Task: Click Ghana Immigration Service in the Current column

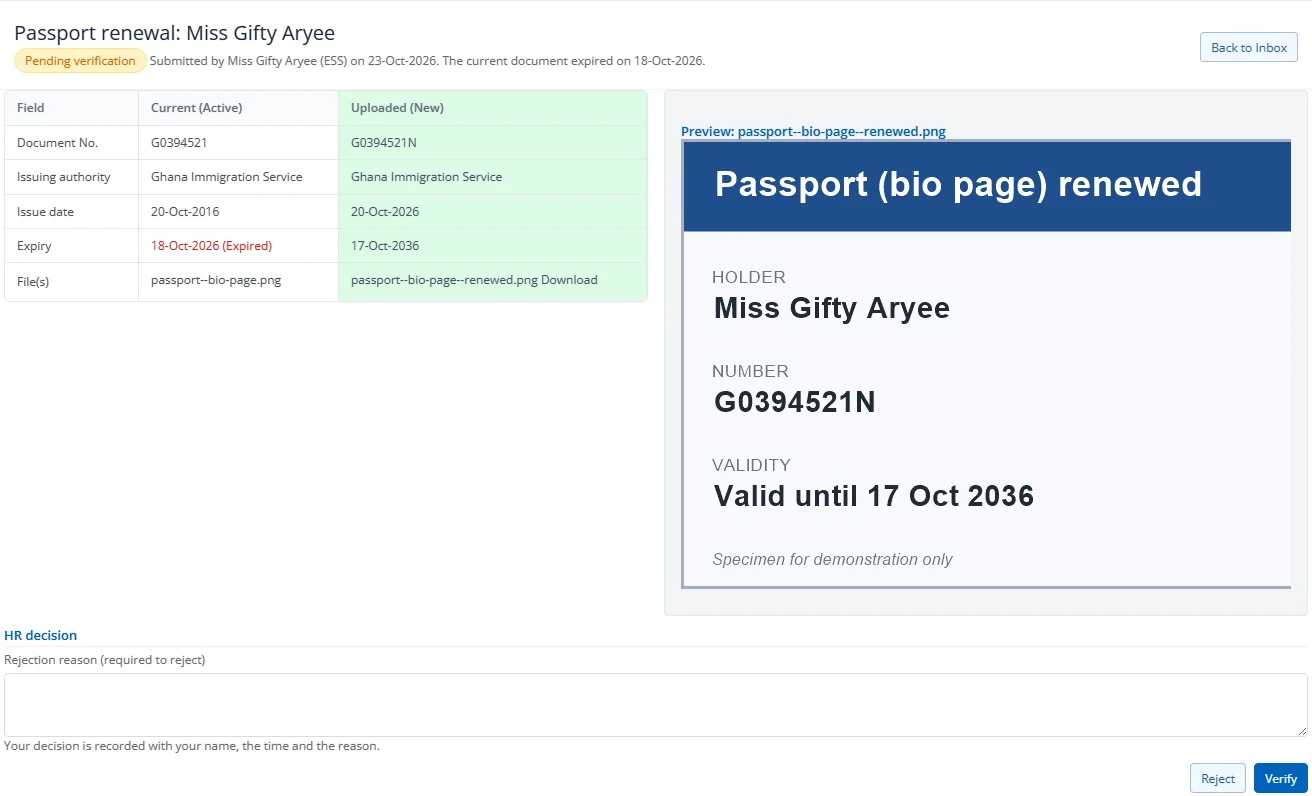Action: tap(227, 177)
